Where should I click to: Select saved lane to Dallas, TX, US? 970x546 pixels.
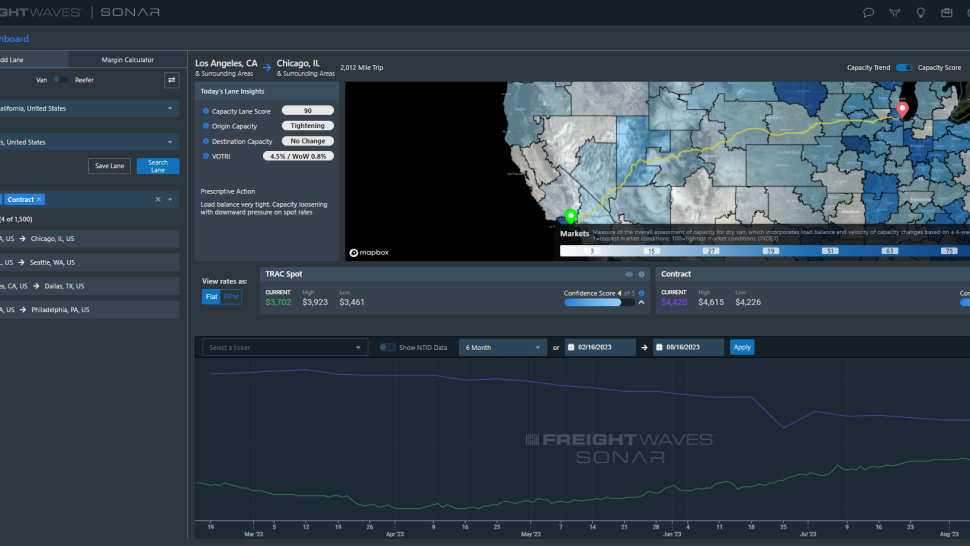click(x=90, y=286)
